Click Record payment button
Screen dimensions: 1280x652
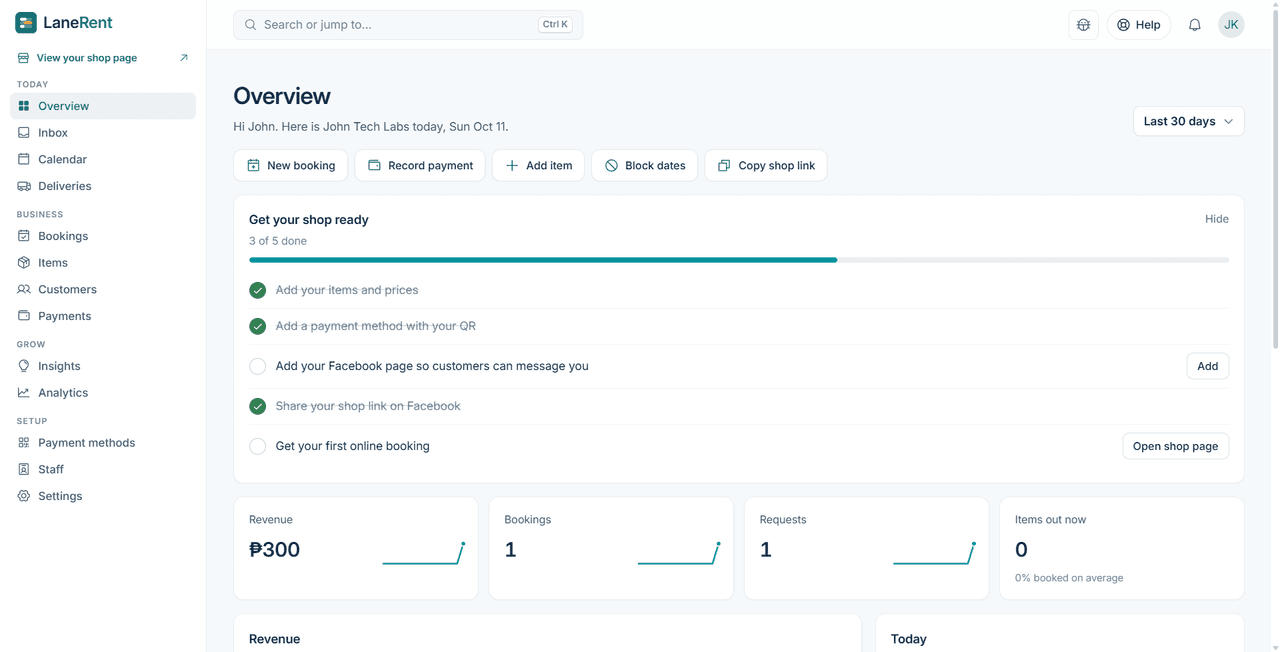(420, 165)
